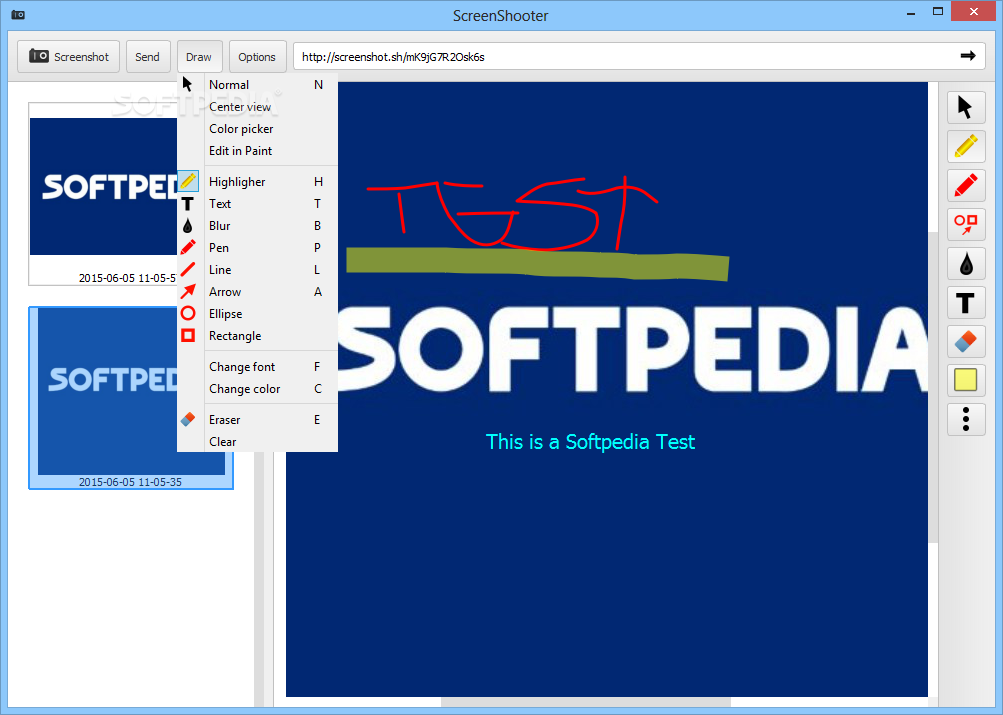Open the three-dots more options button
1003x715 pixels.
click(966, 419)
